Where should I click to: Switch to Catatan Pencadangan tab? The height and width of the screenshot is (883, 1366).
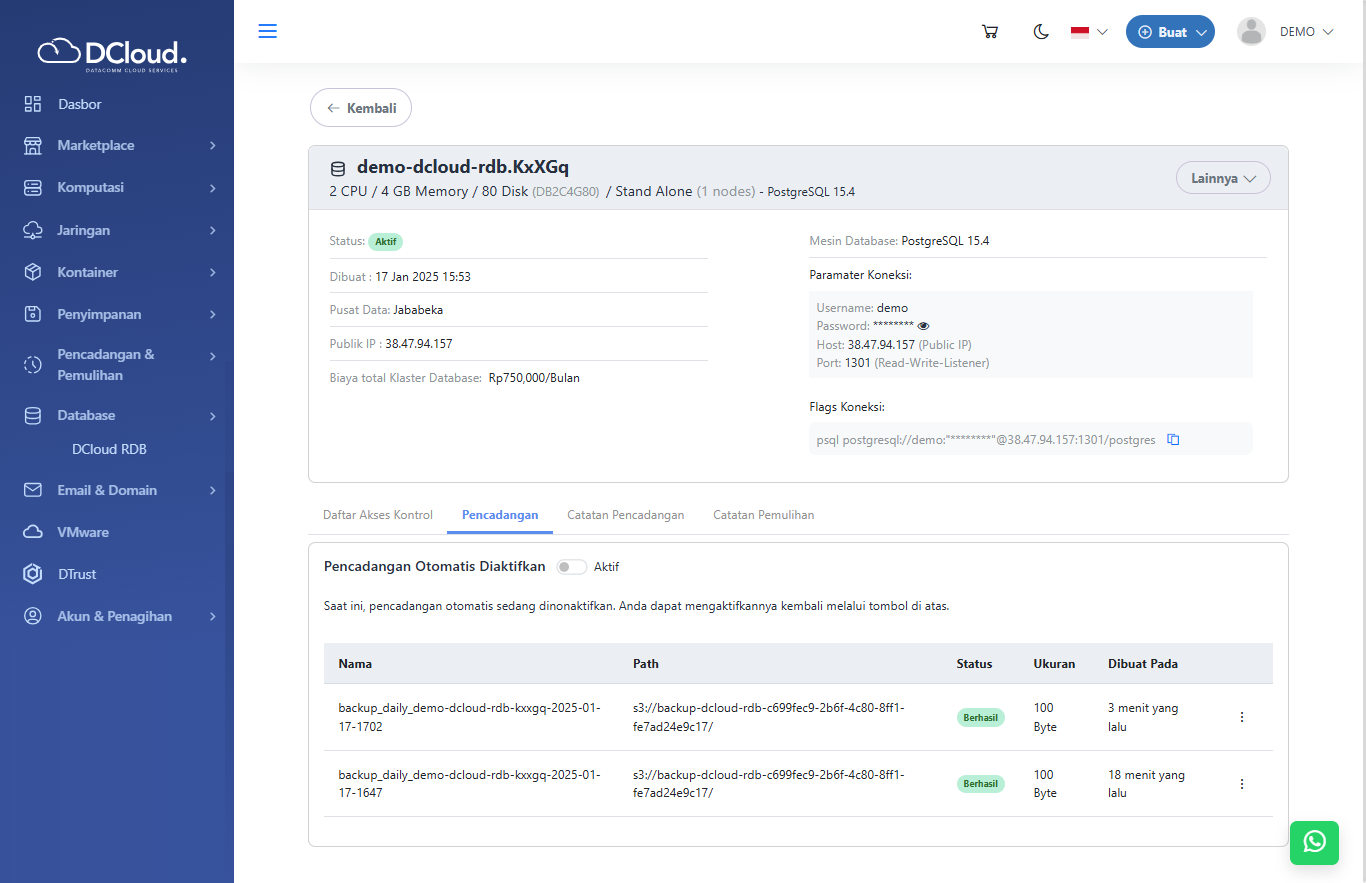pyautogui.click(x=625, y=515)
